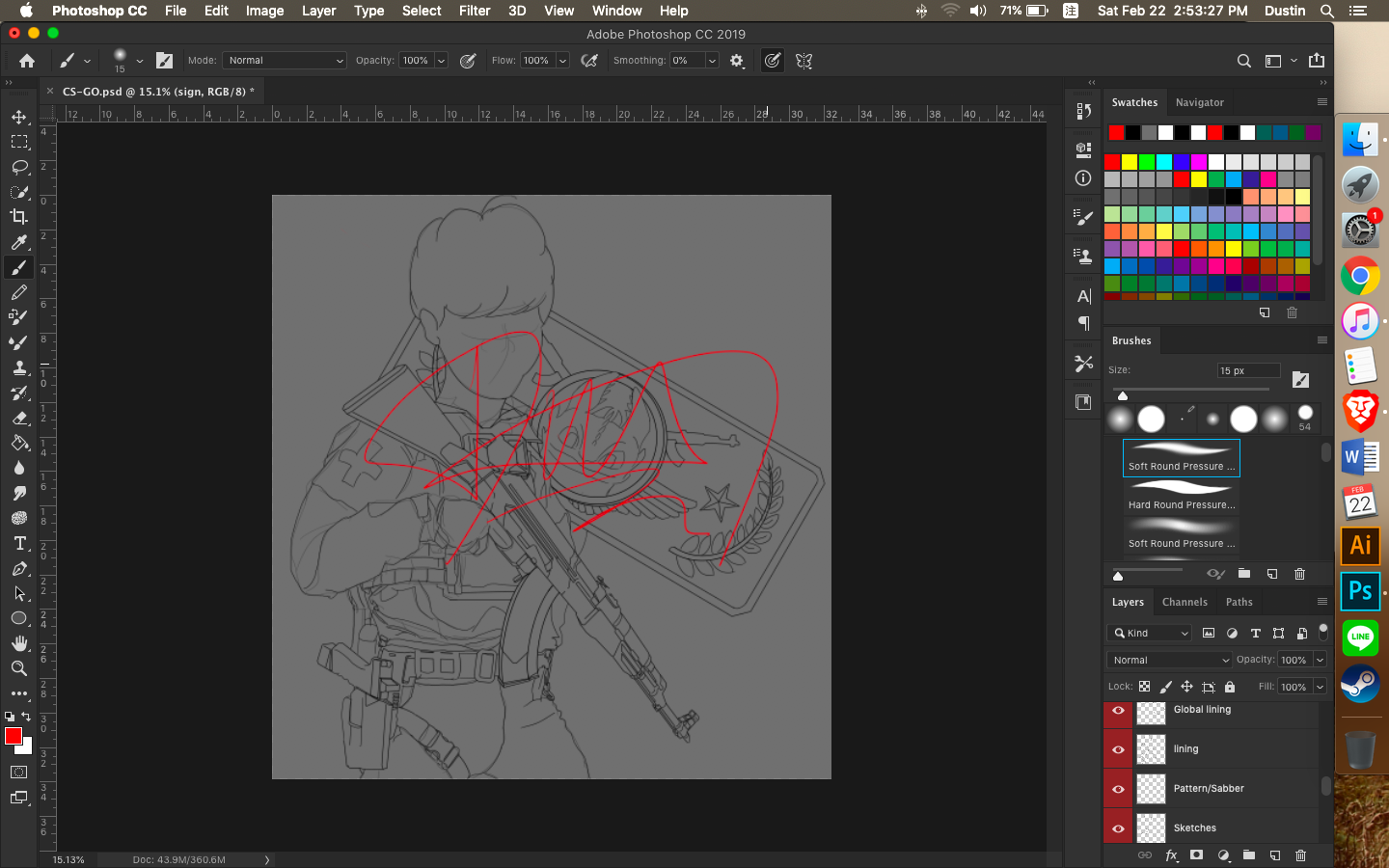Open the layer Kind filter dropdown
Screen dimensions: 1389x868
pos(1150,633)
